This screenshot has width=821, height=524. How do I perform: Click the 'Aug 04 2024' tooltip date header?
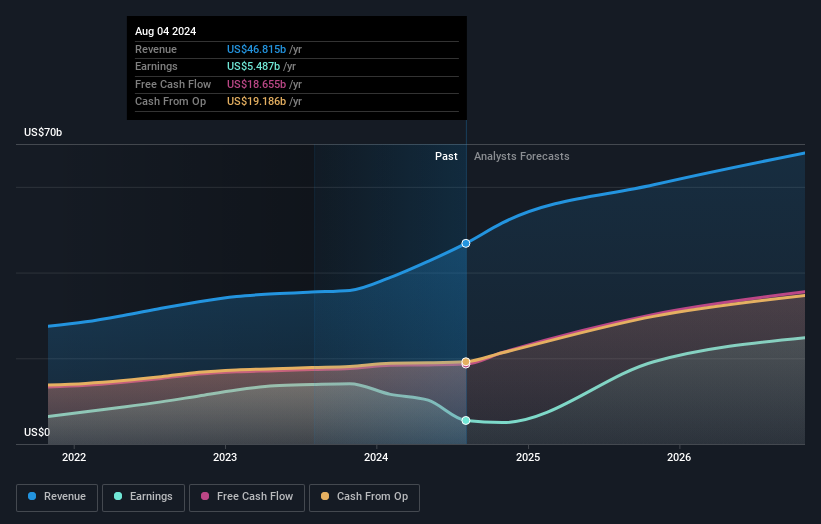166,31
